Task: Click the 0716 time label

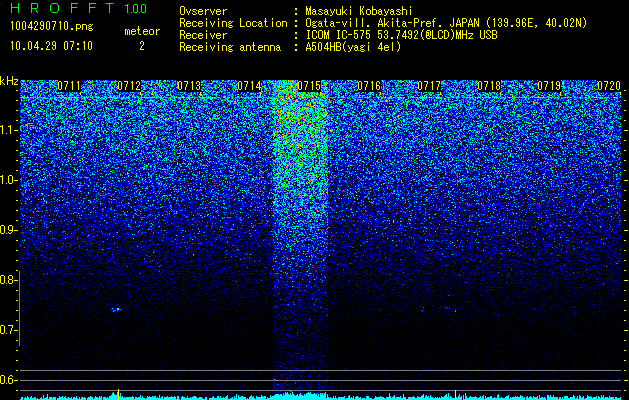Action: 369,86
